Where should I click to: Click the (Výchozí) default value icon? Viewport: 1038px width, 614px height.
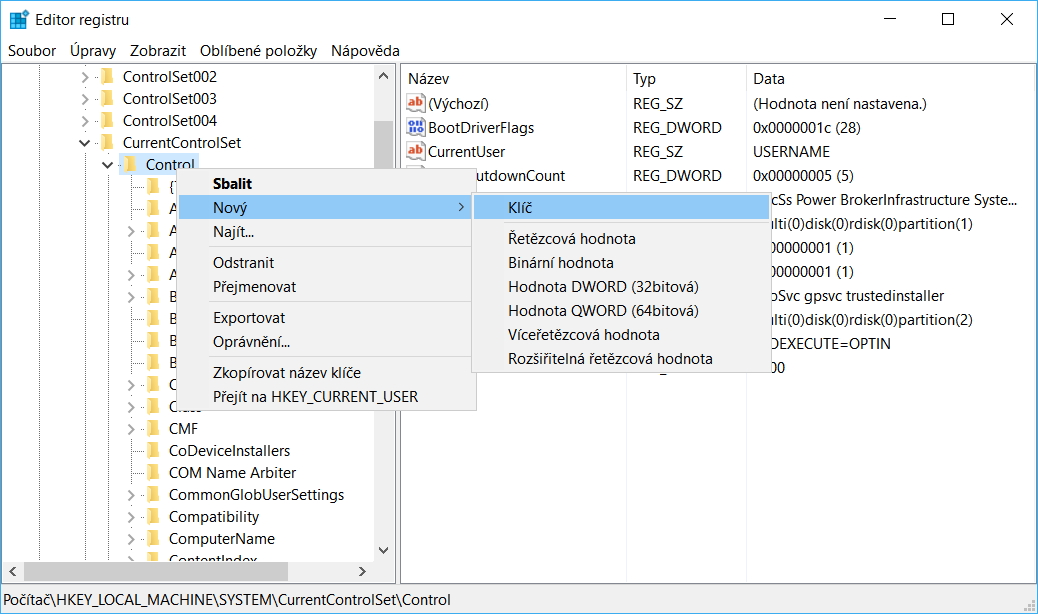[416, 103]
